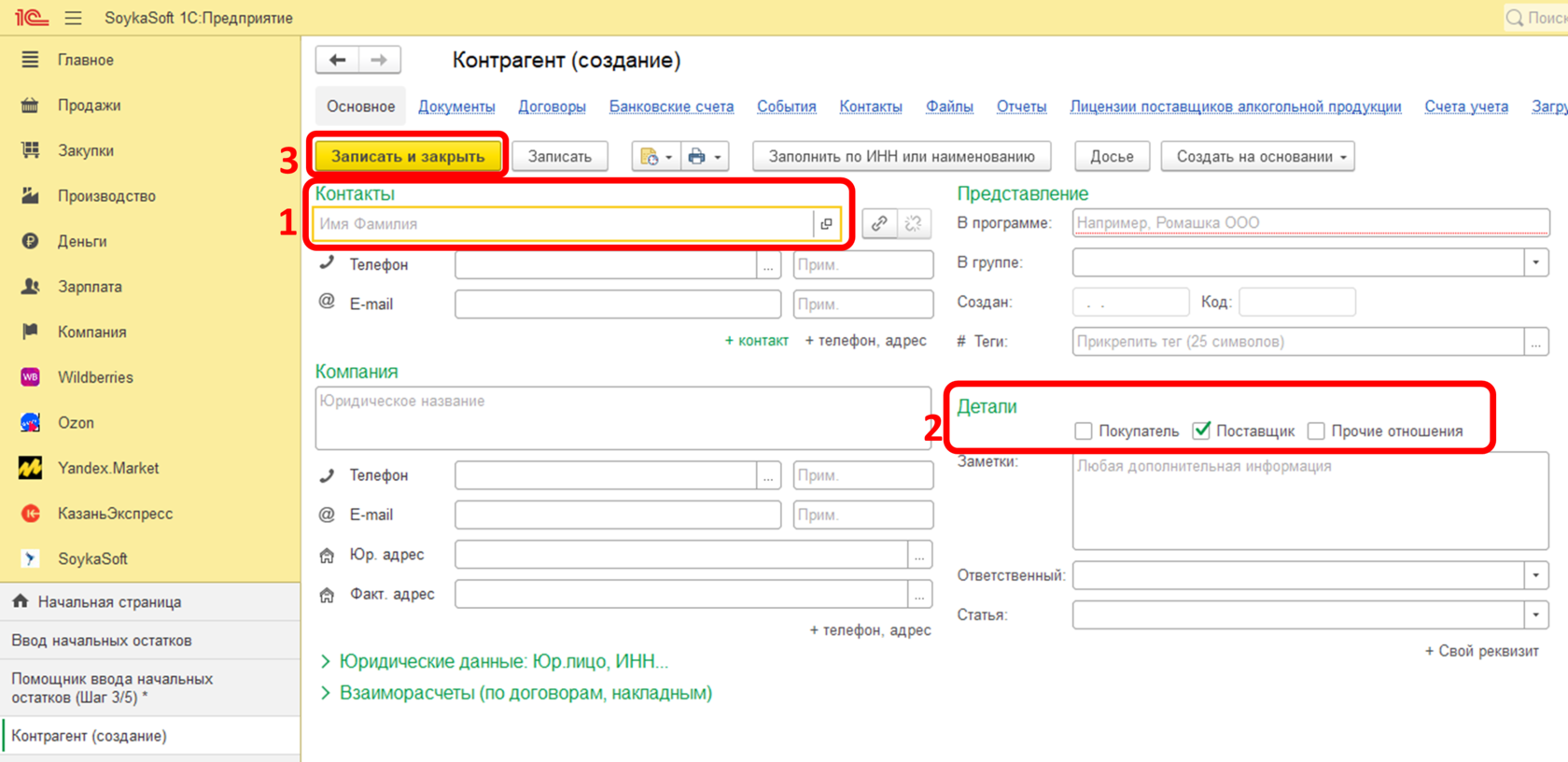The width and height of the screenshot is (1568, 762).
Task: Open the Документы tab
Action: [456, 106]
